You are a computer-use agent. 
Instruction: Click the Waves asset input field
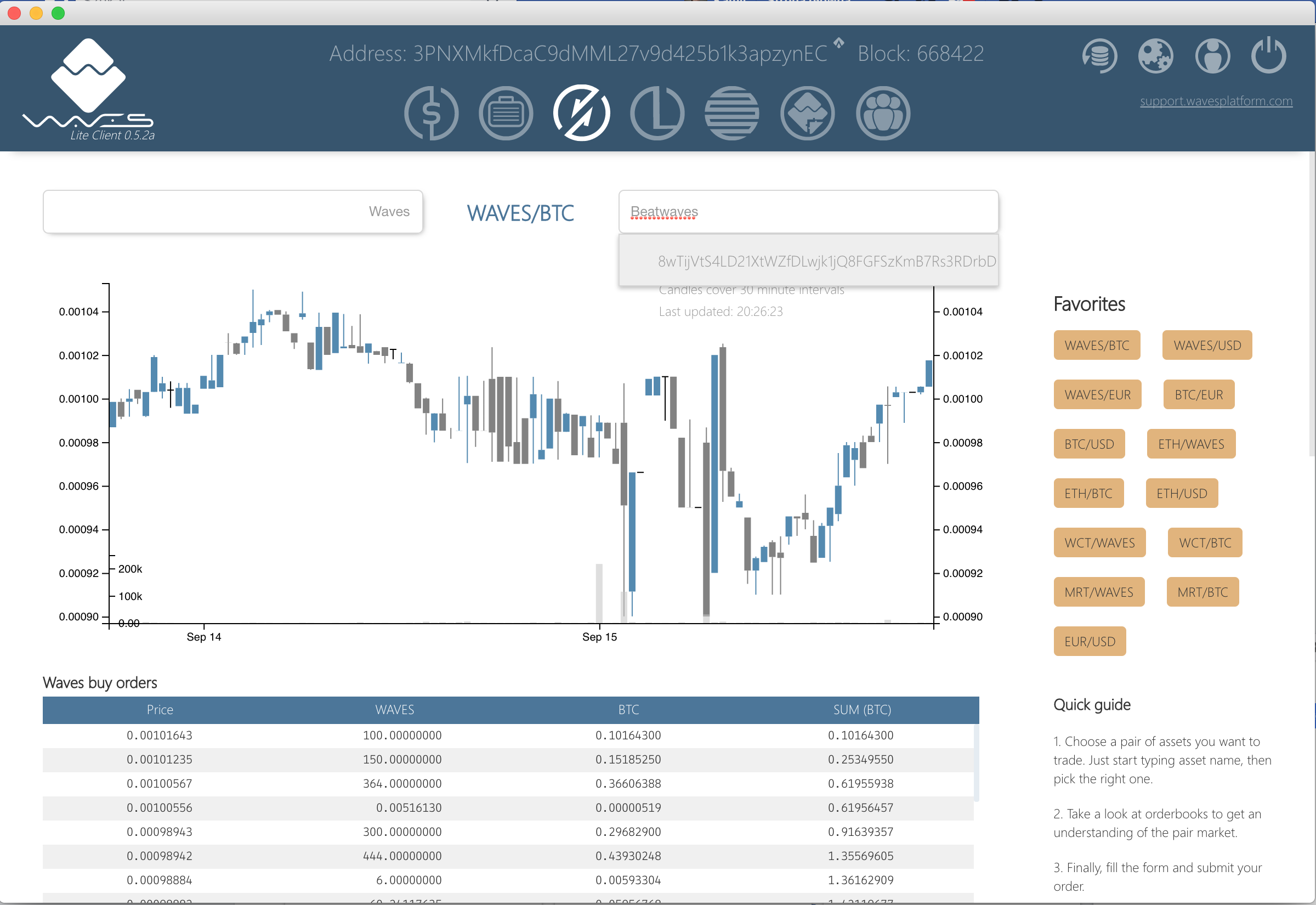pyautogui.click(x=233, y=212)
